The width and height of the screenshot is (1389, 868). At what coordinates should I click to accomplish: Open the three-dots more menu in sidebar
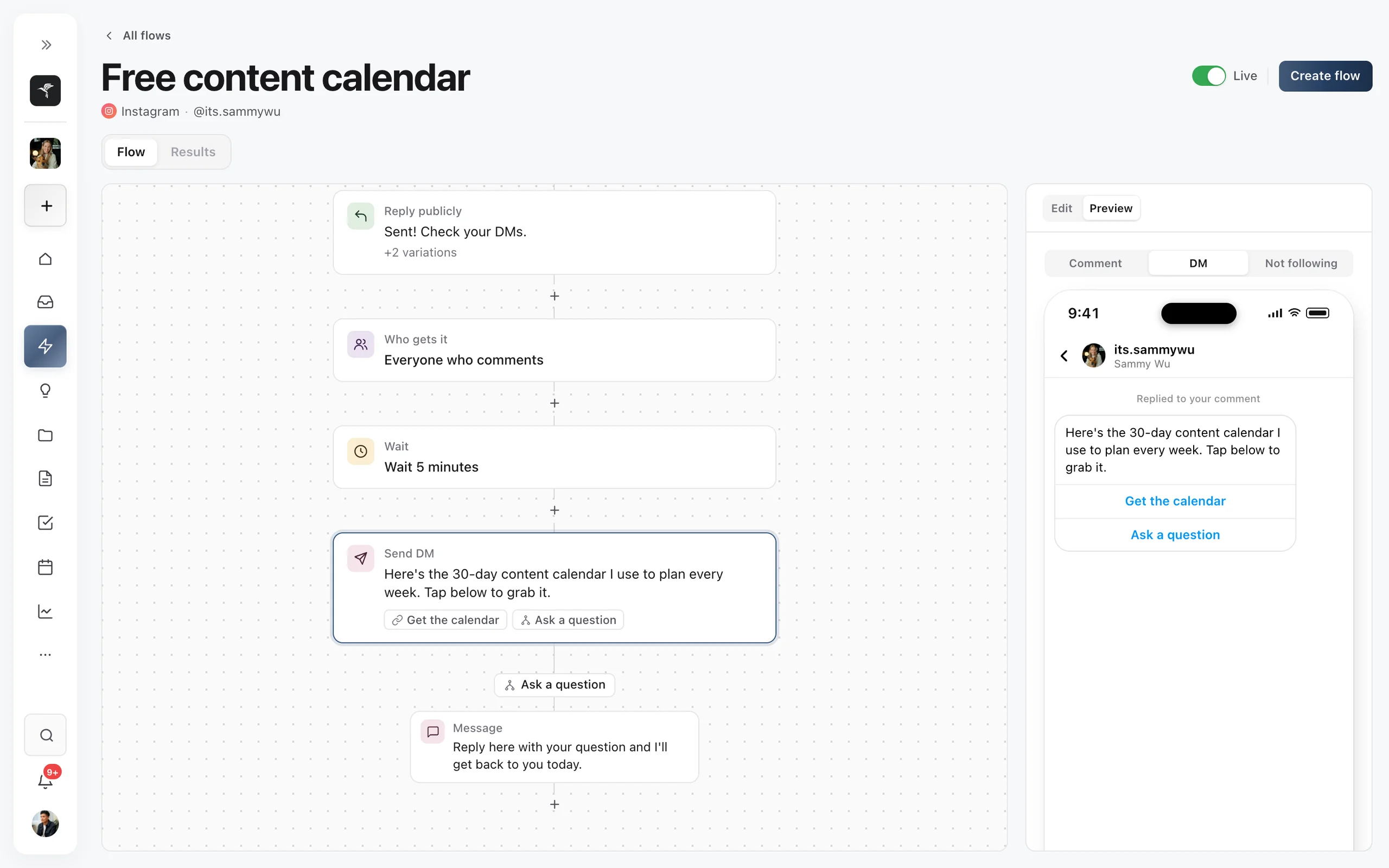46,655
